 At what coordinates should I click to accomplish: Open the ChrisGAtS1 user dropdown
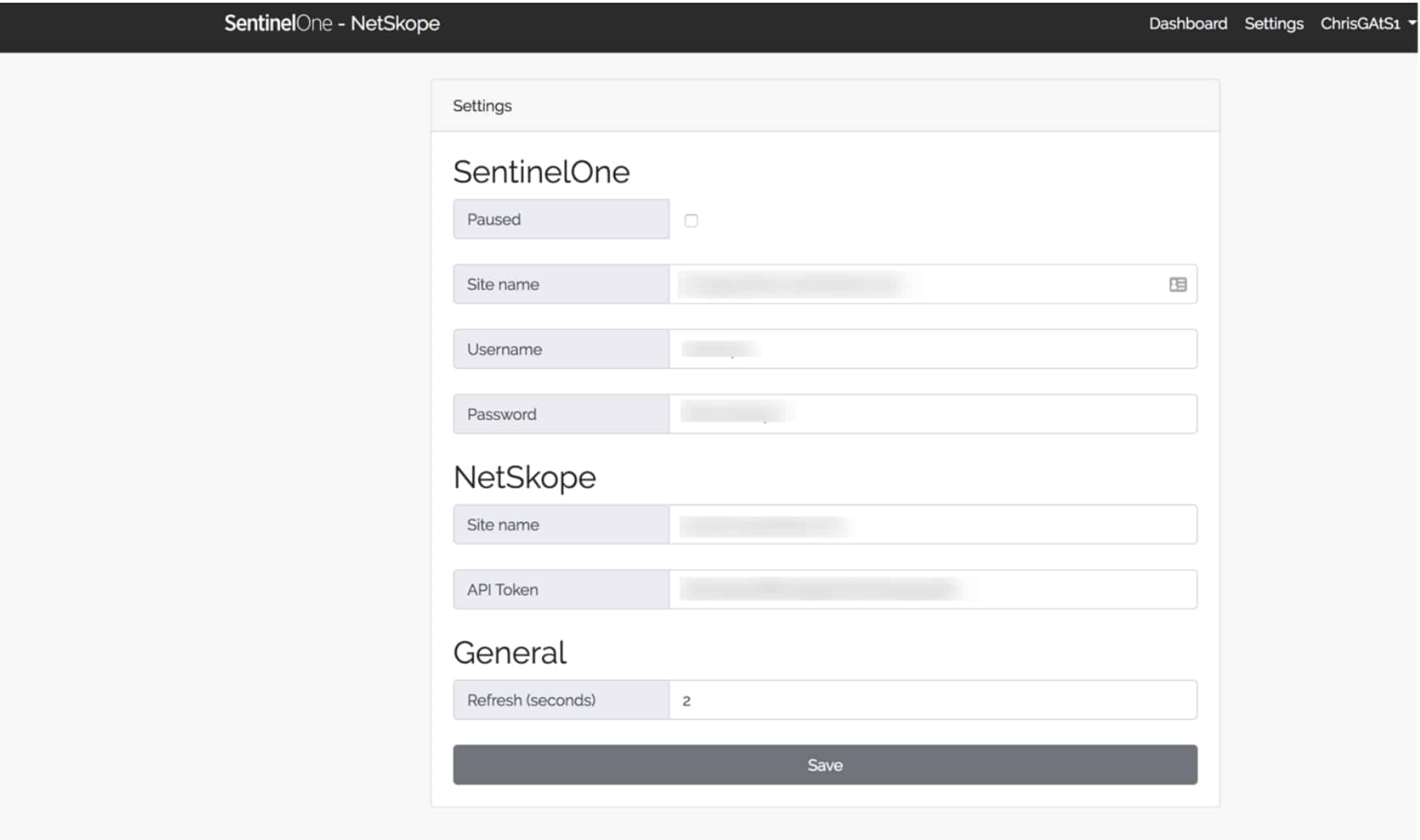click(x=1366, y=24)
